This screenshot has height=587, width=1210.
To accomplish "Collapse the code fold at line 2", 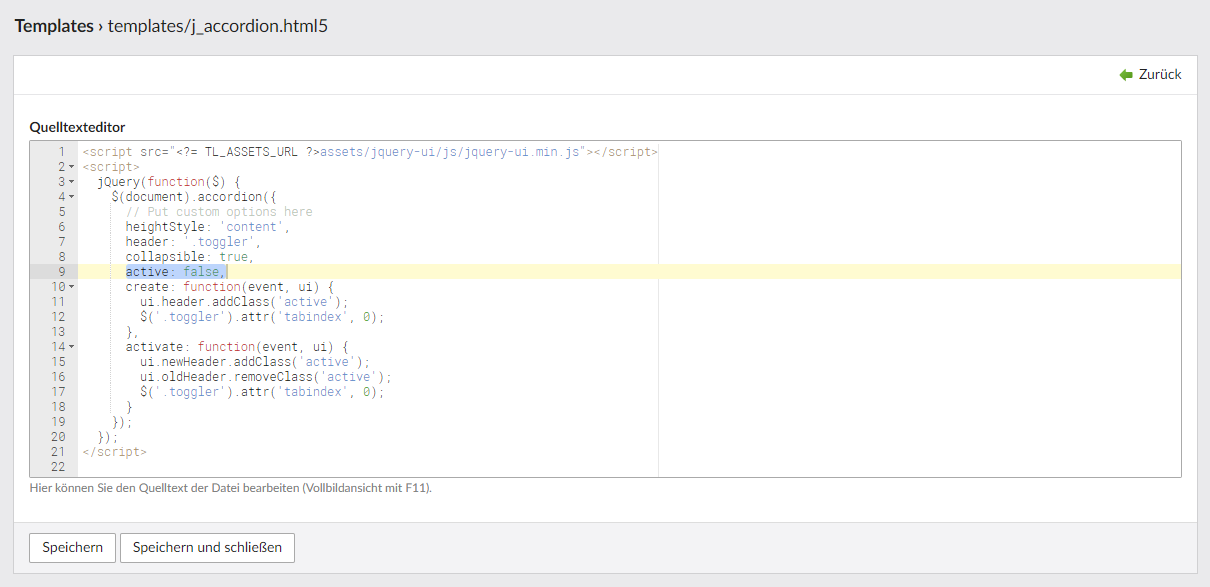I will click(x=72, y=167).
